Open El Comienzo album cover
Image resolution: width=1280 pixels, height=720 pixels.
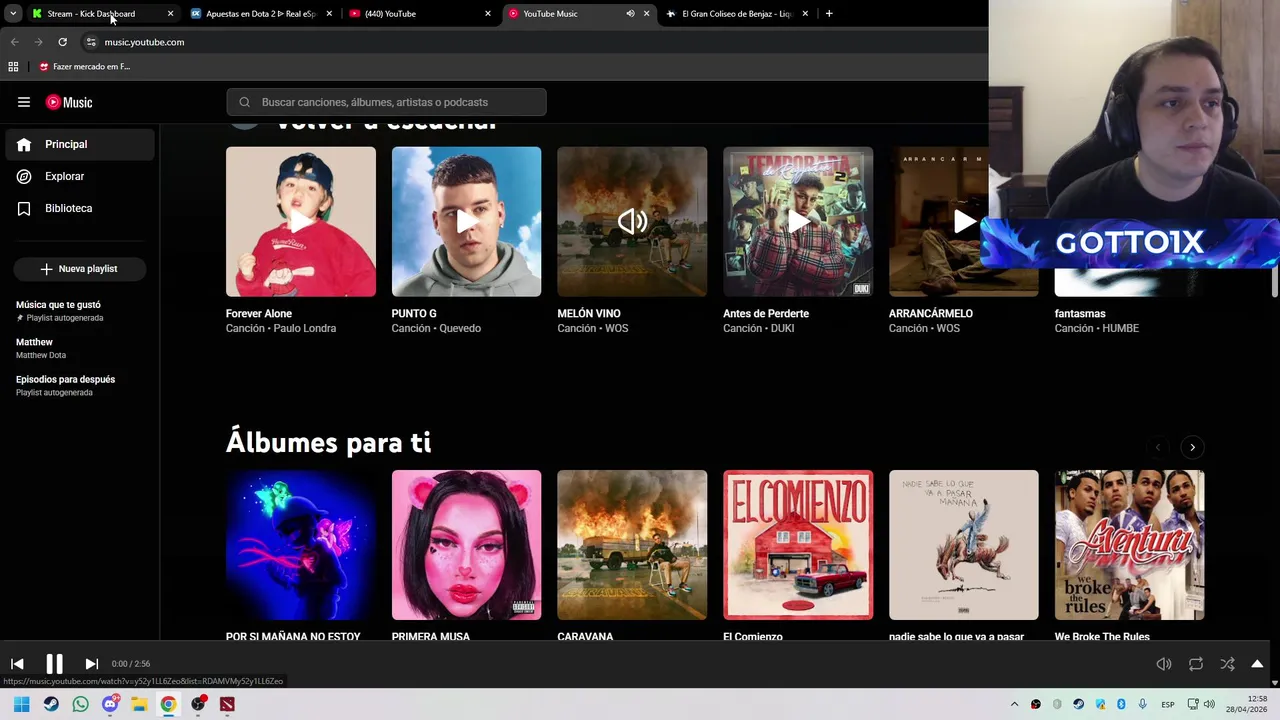[798, 545]
